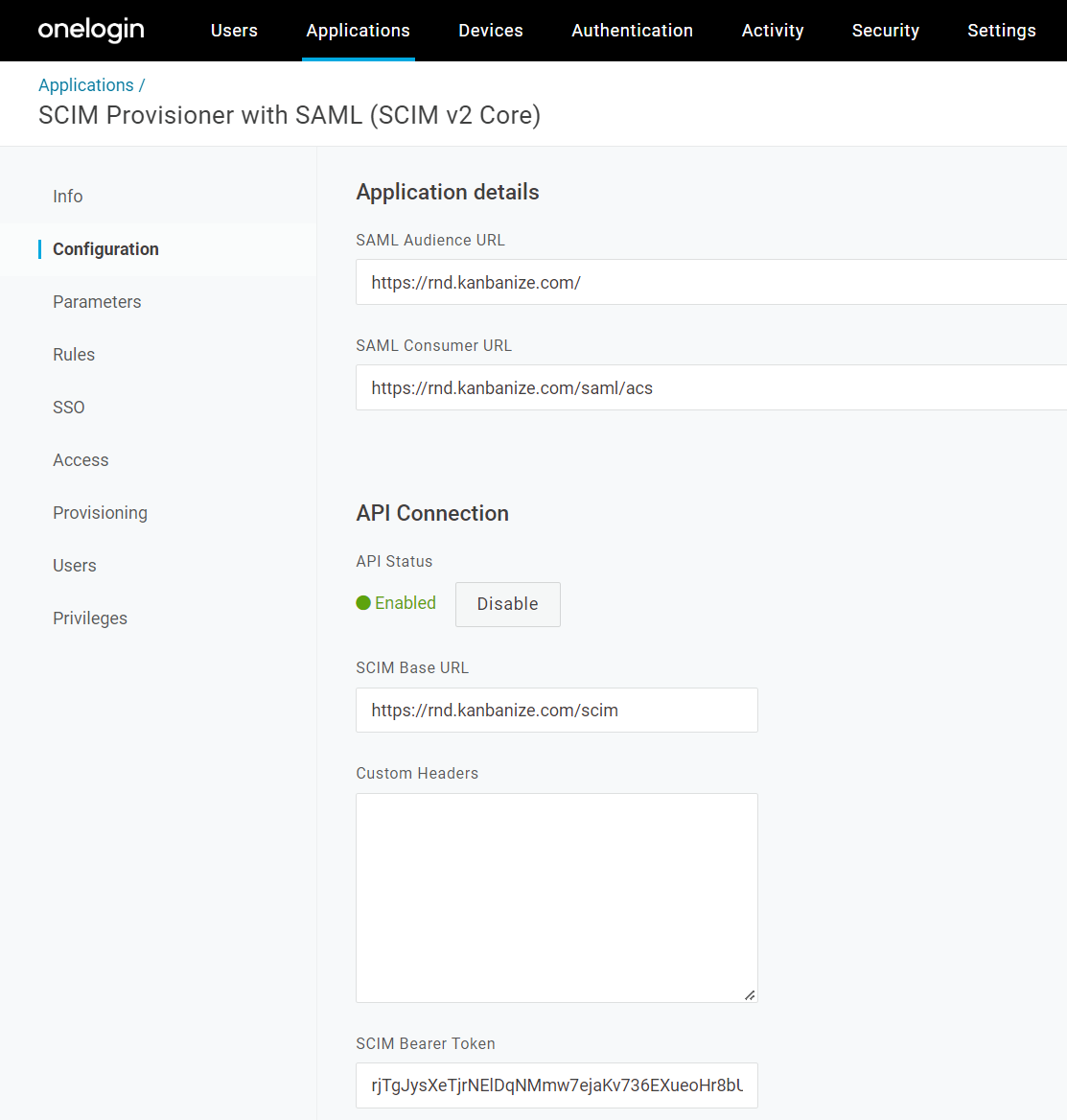Open the Users menu in top navigation

pos(234,31)
